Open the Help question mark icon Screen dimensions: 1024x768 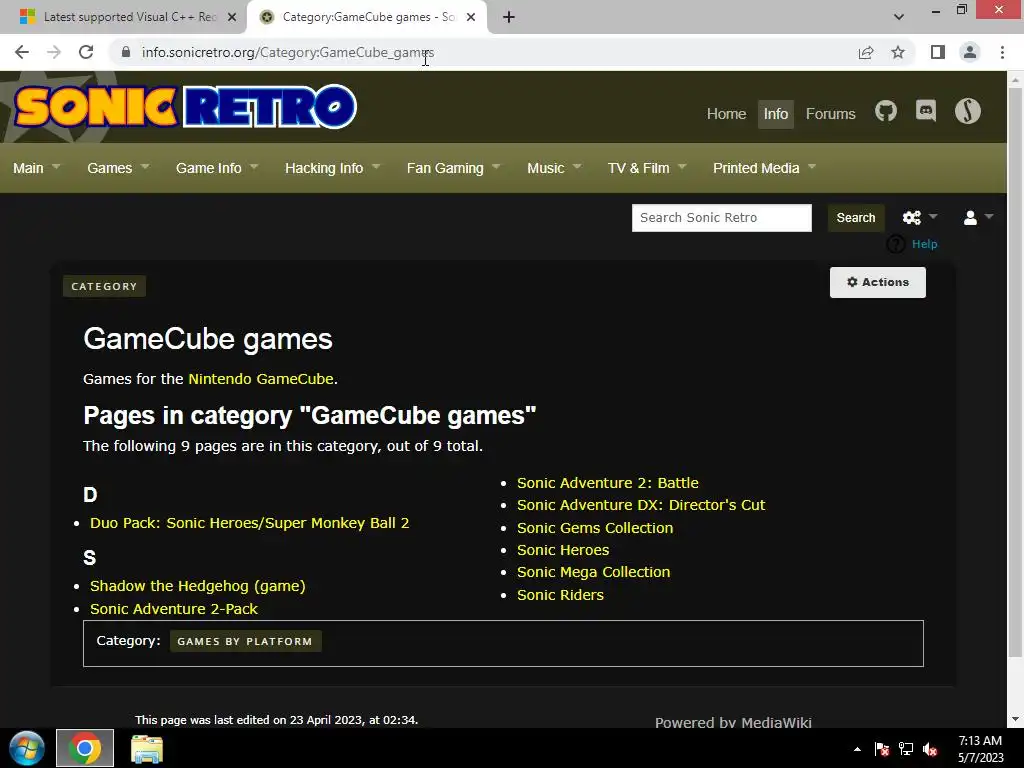[x=895, y=244]
